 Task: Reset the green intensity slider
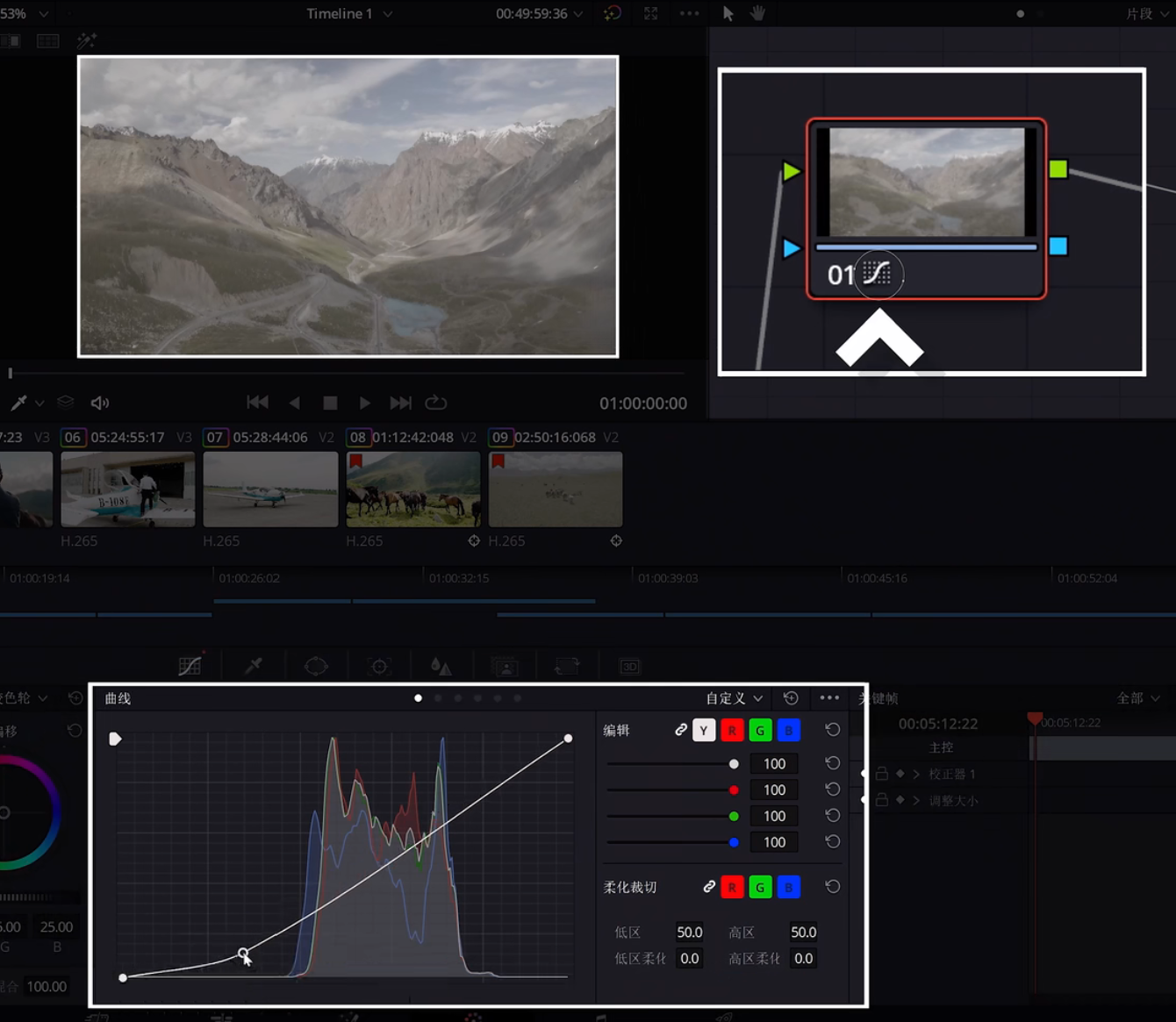833,816
